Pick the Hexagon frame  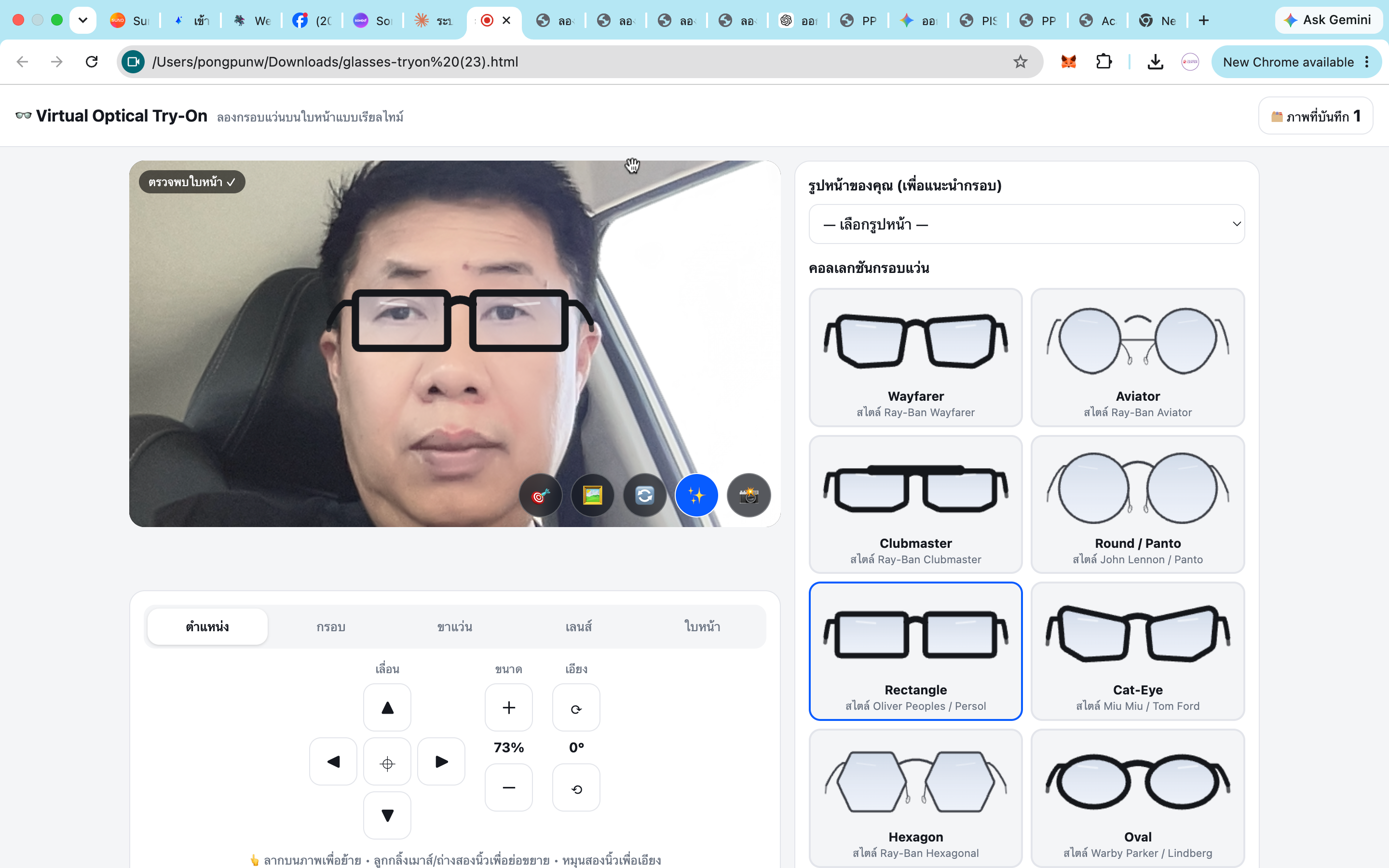pyautogui.click(x=915, y=798)
